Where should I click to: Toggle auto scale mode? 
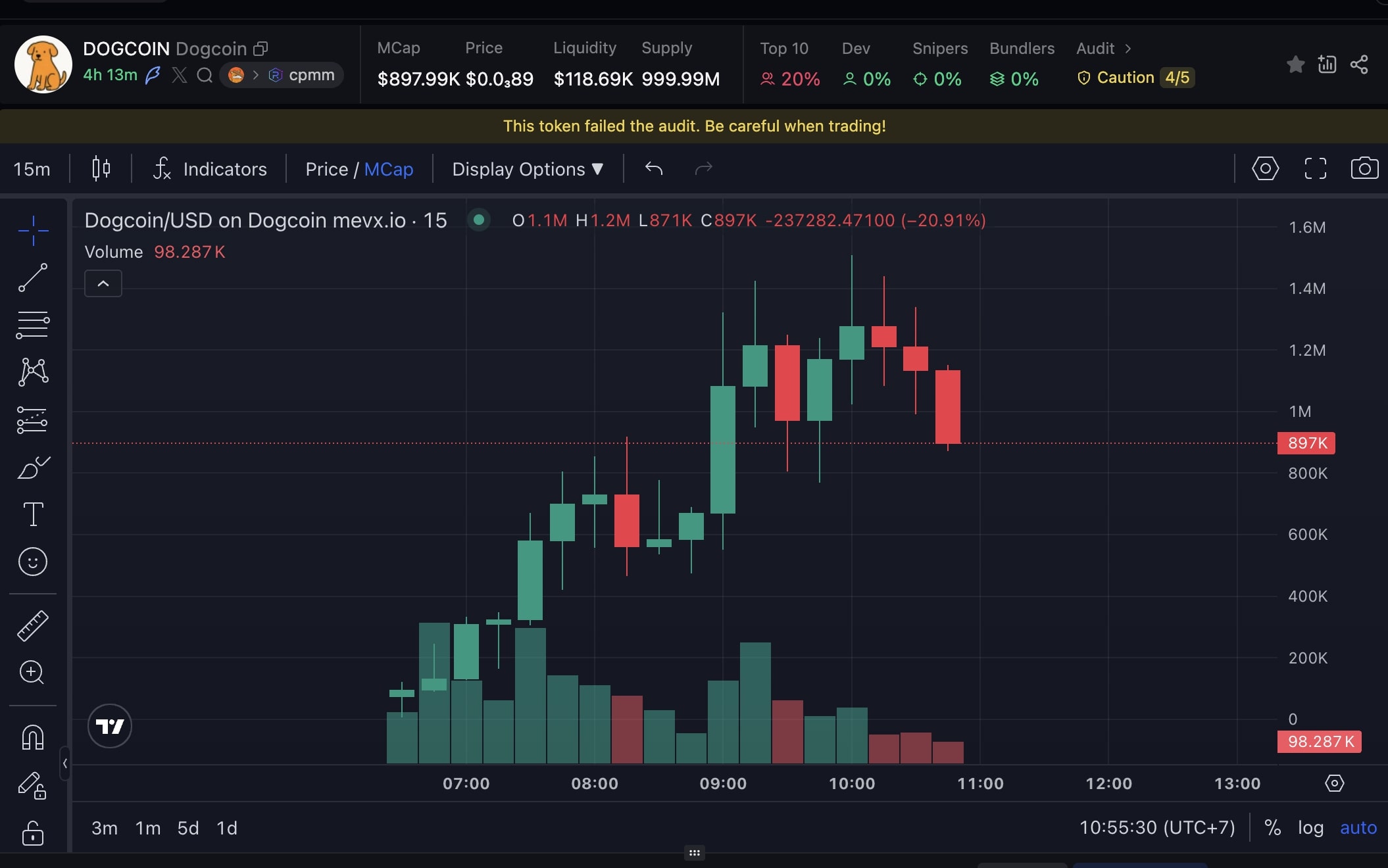point(1358,827)
